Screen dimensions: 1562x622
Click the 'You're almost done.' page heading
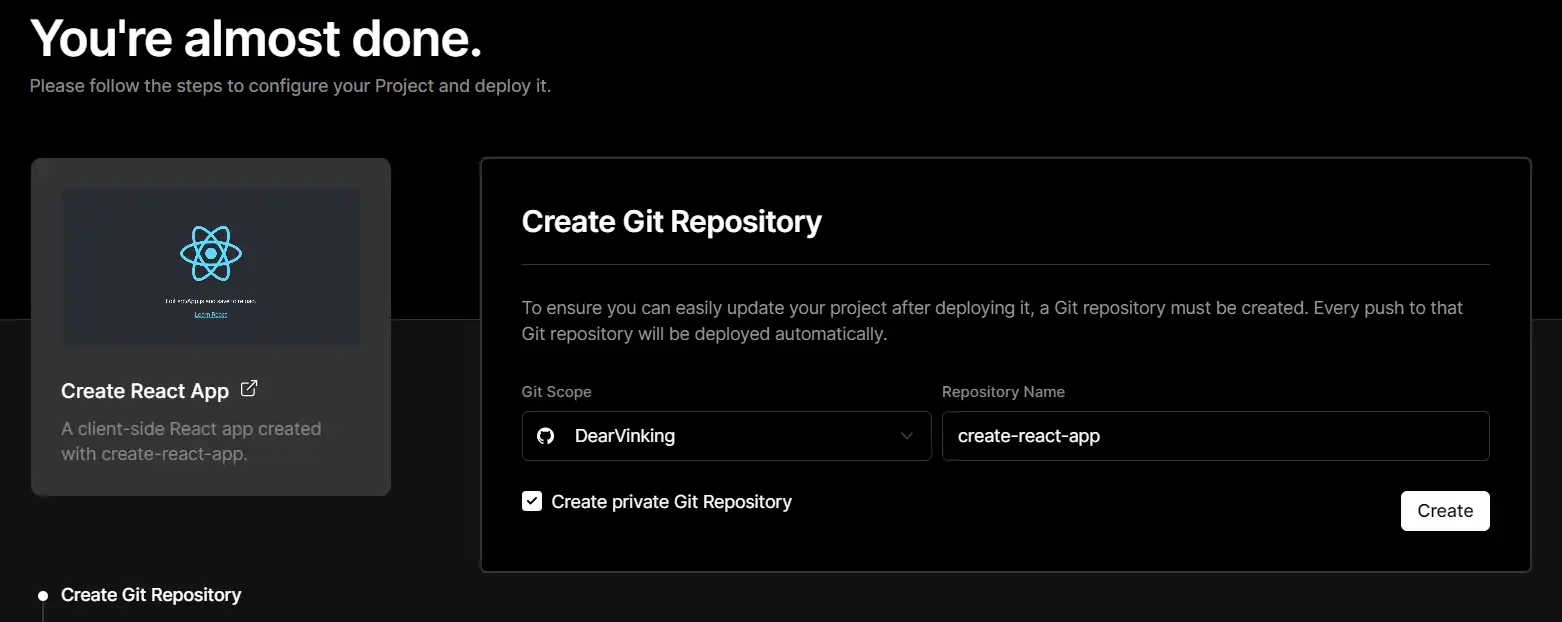click(x=256, y=39)
